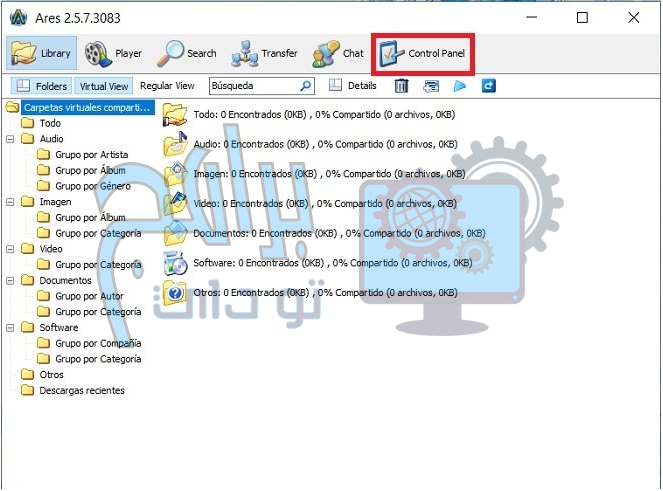The width and height of the screenshot is (663, 491).
Task: Toggle the Virtual View button
Action: click(104, 86)
